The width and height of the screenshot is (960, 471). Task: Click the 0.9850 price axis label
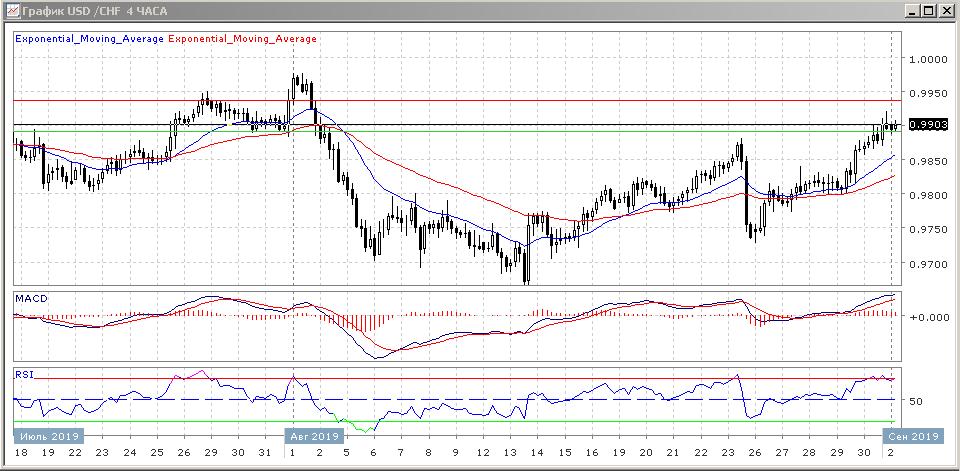[927, 161]
